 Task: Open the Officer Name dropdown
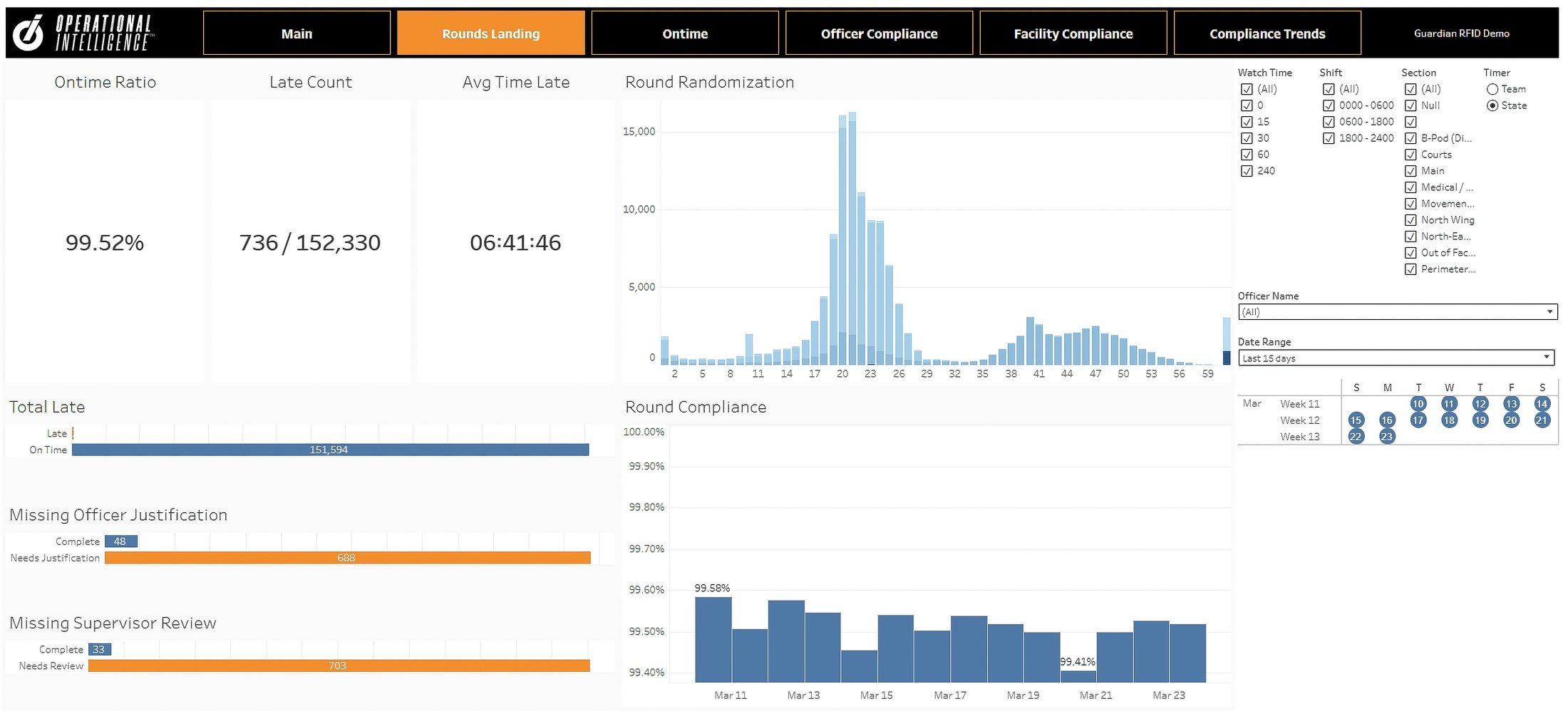1398,312
